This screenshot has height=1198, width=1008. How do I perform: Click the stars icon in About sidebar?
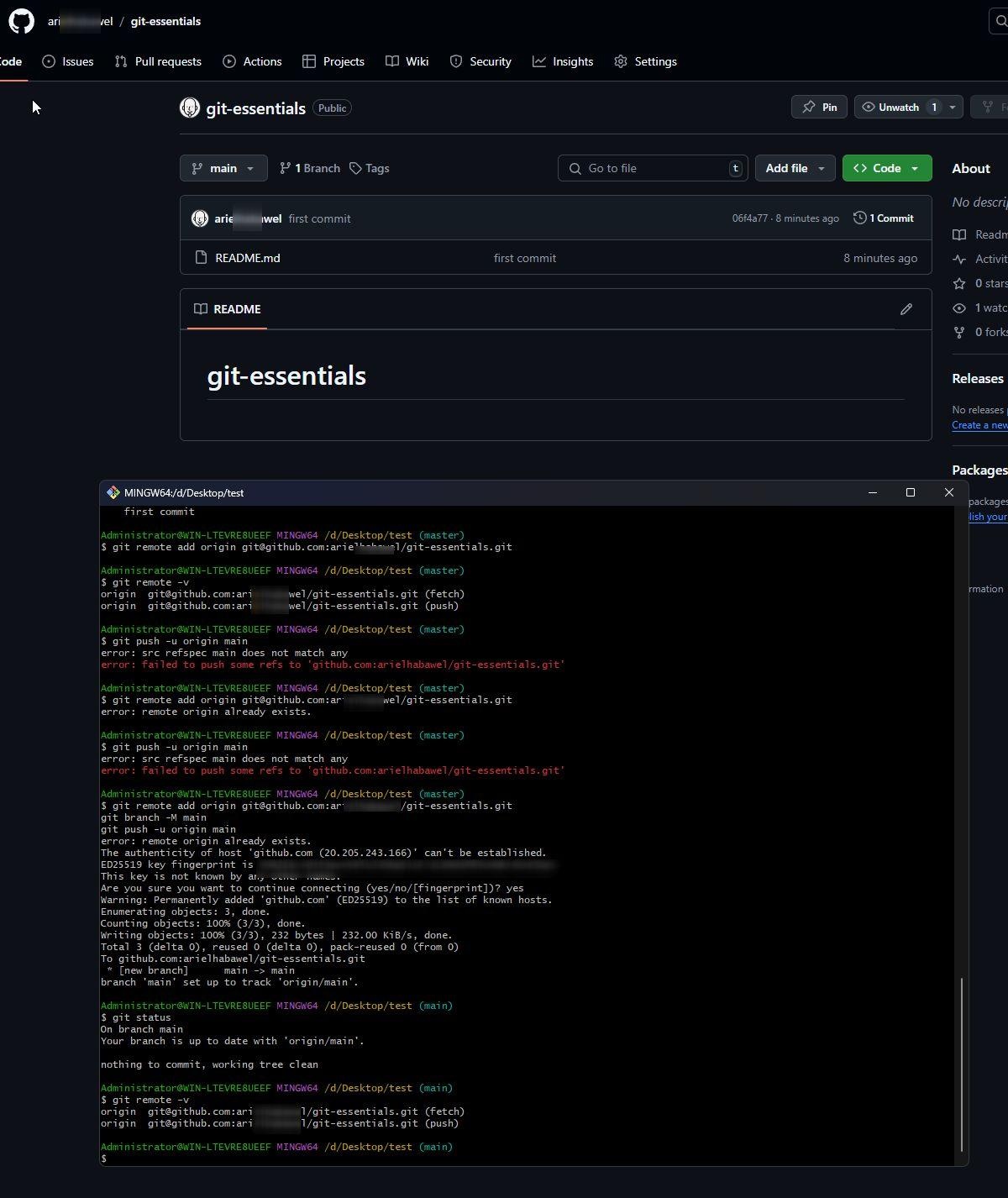[x=959, y=284]
